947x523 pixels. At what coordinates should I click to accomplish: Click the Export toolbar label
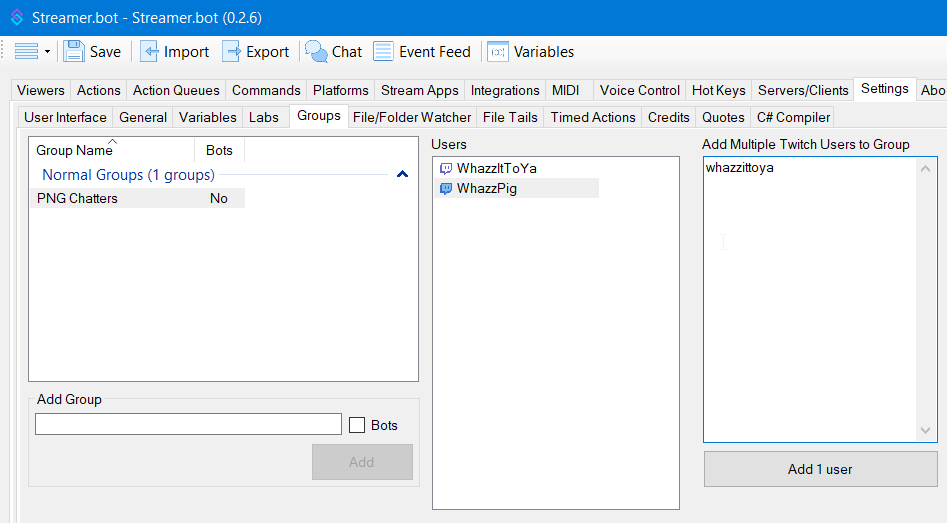point(268,52)
